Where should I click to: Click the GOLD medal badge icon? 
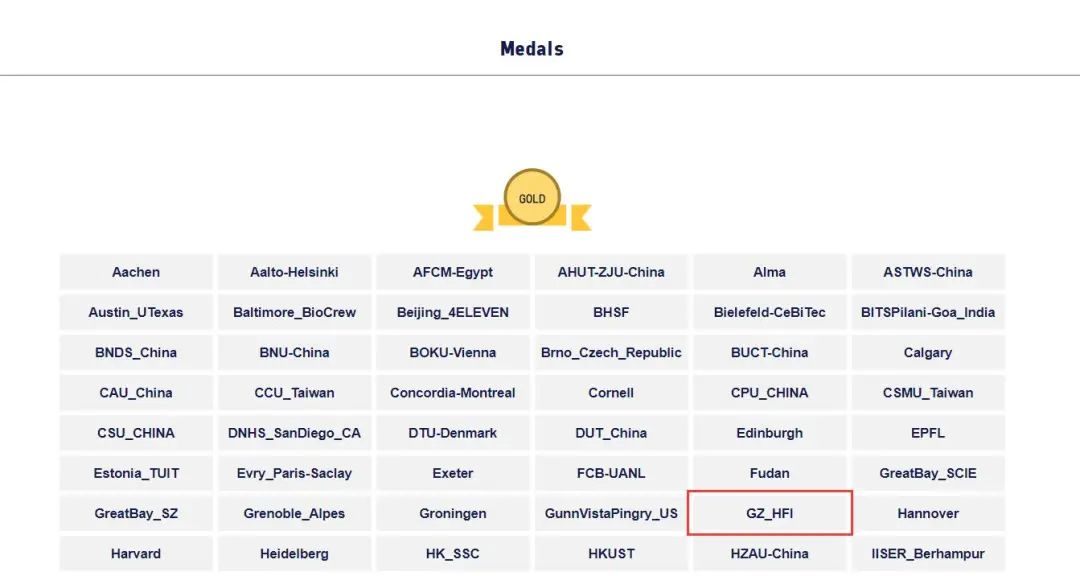pos(532,198)
